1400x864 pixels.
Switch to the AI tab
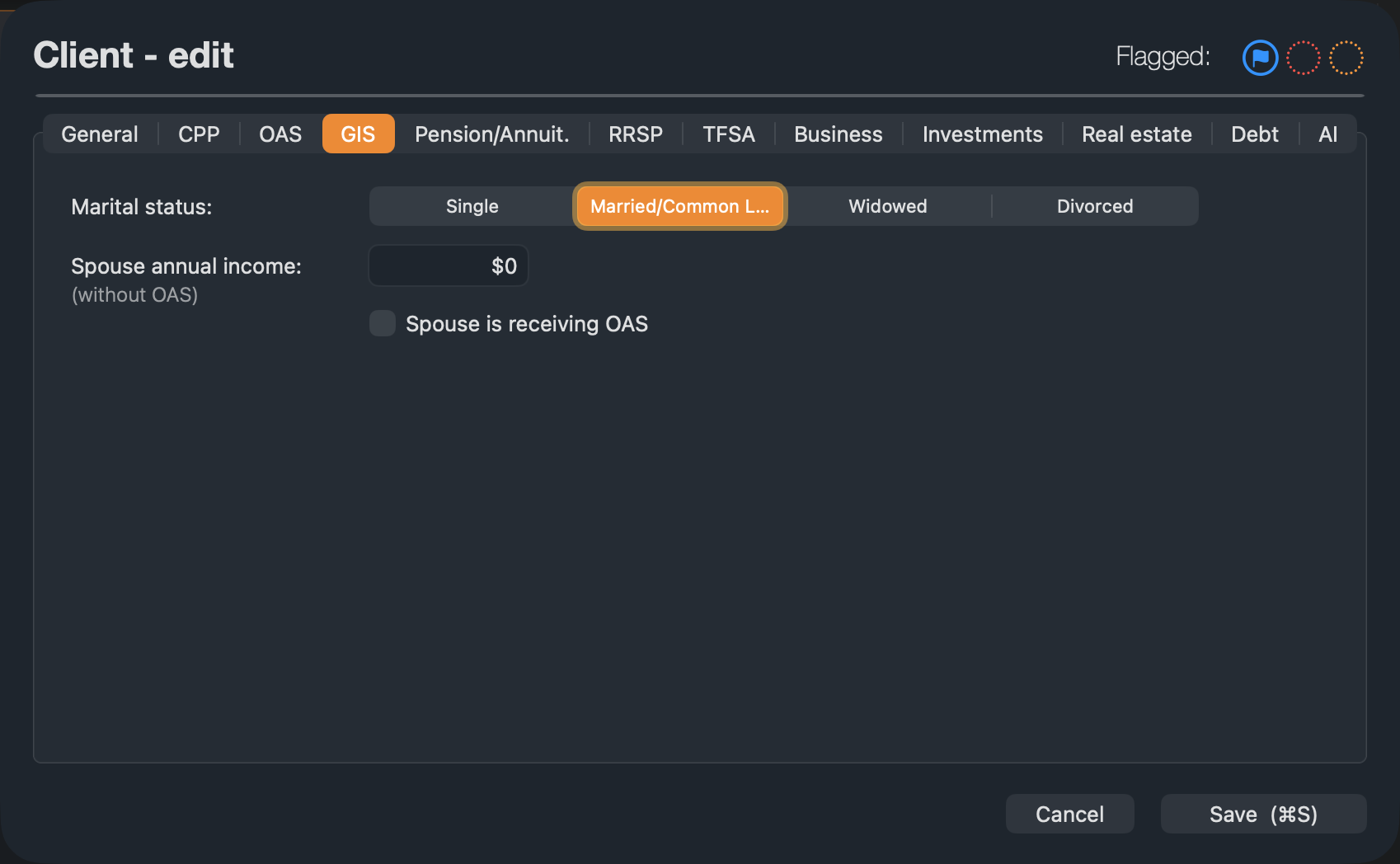click(1328, 134)
